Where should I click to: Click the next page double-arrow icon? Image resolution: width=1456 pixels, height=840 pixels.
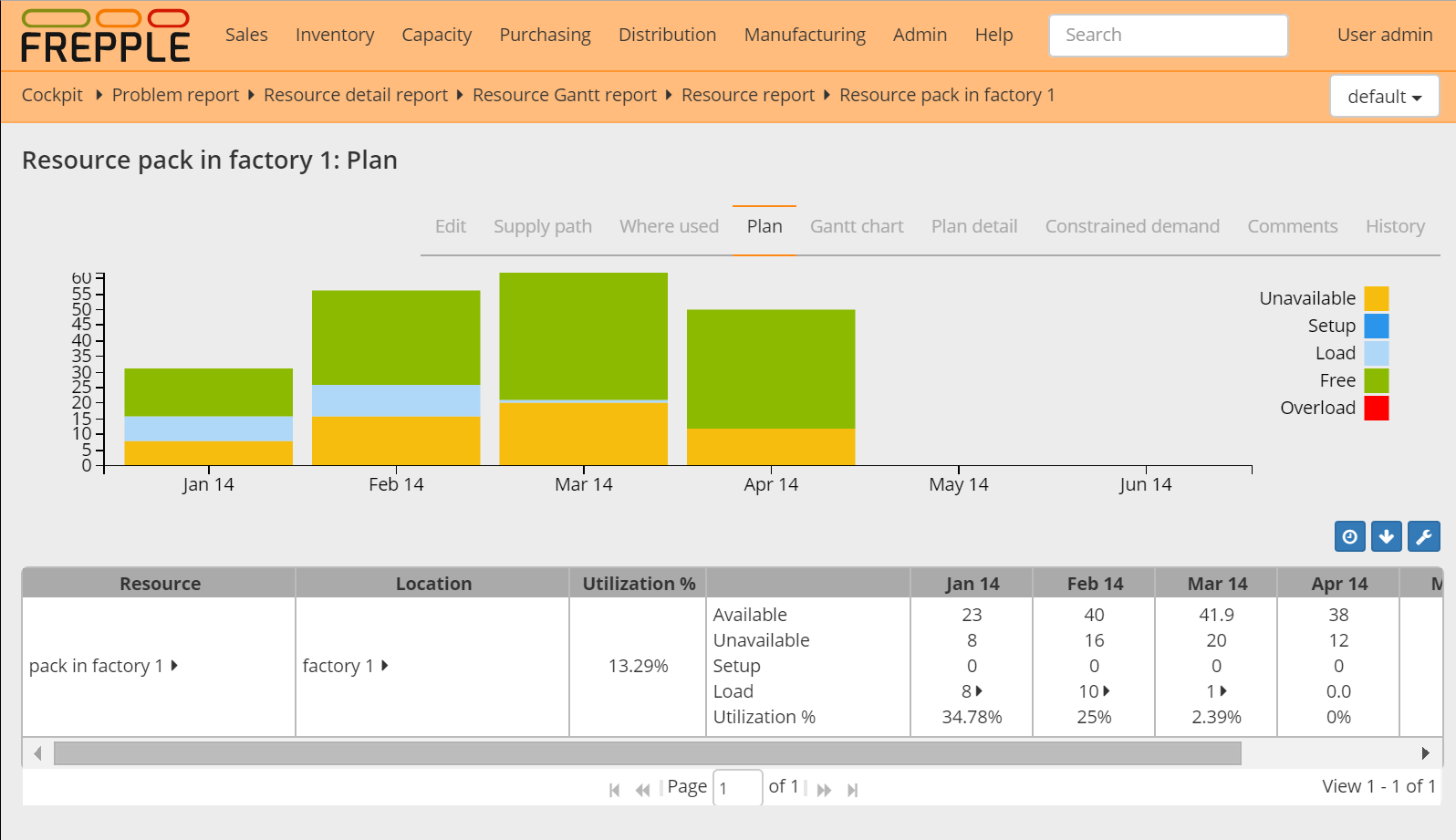point(824,790)
